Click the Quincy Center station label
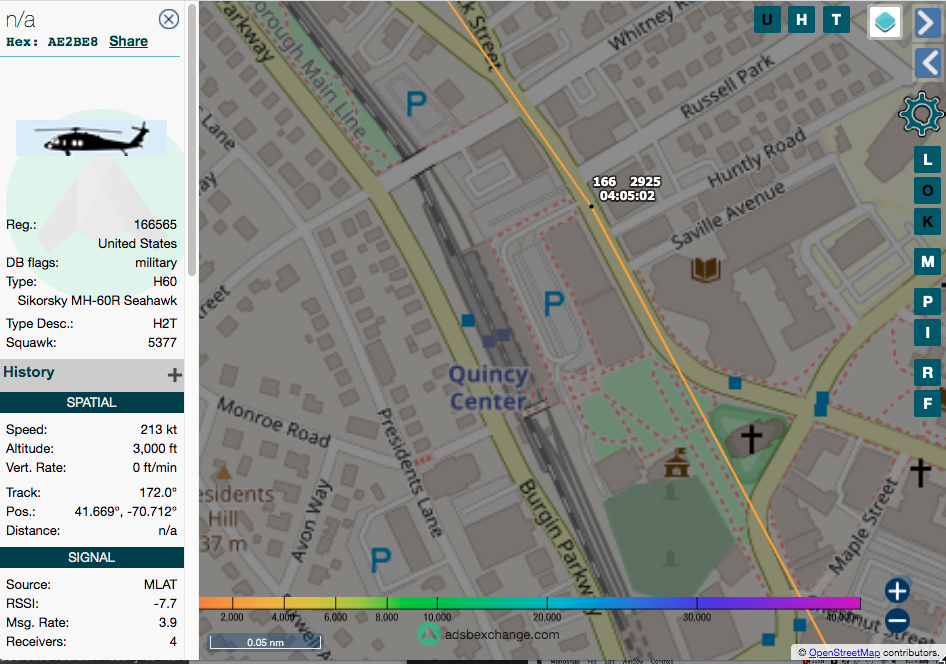Viewport: 946px width, 664px height. pyautogui.click(x=489, y=388)
